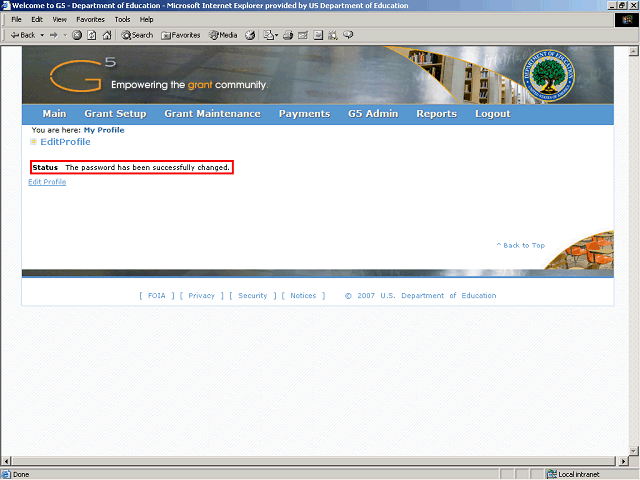Open the Forward history dropdown arrow
640x480 pixels.
65,36
